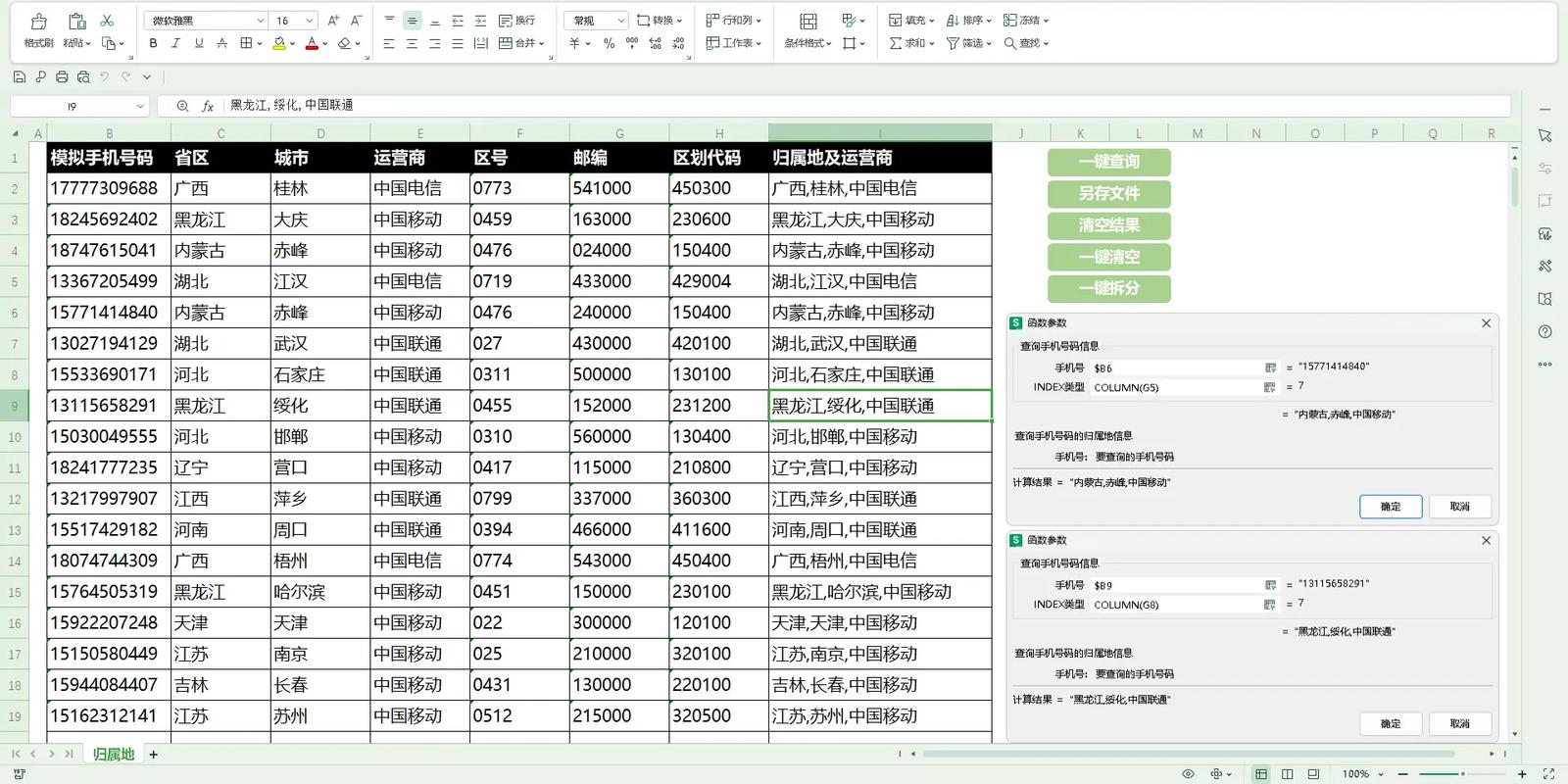The width and height of the screenshot is (1568, 784).
Task: Add a new sheet with the plus button
Action: coord(153,754)
